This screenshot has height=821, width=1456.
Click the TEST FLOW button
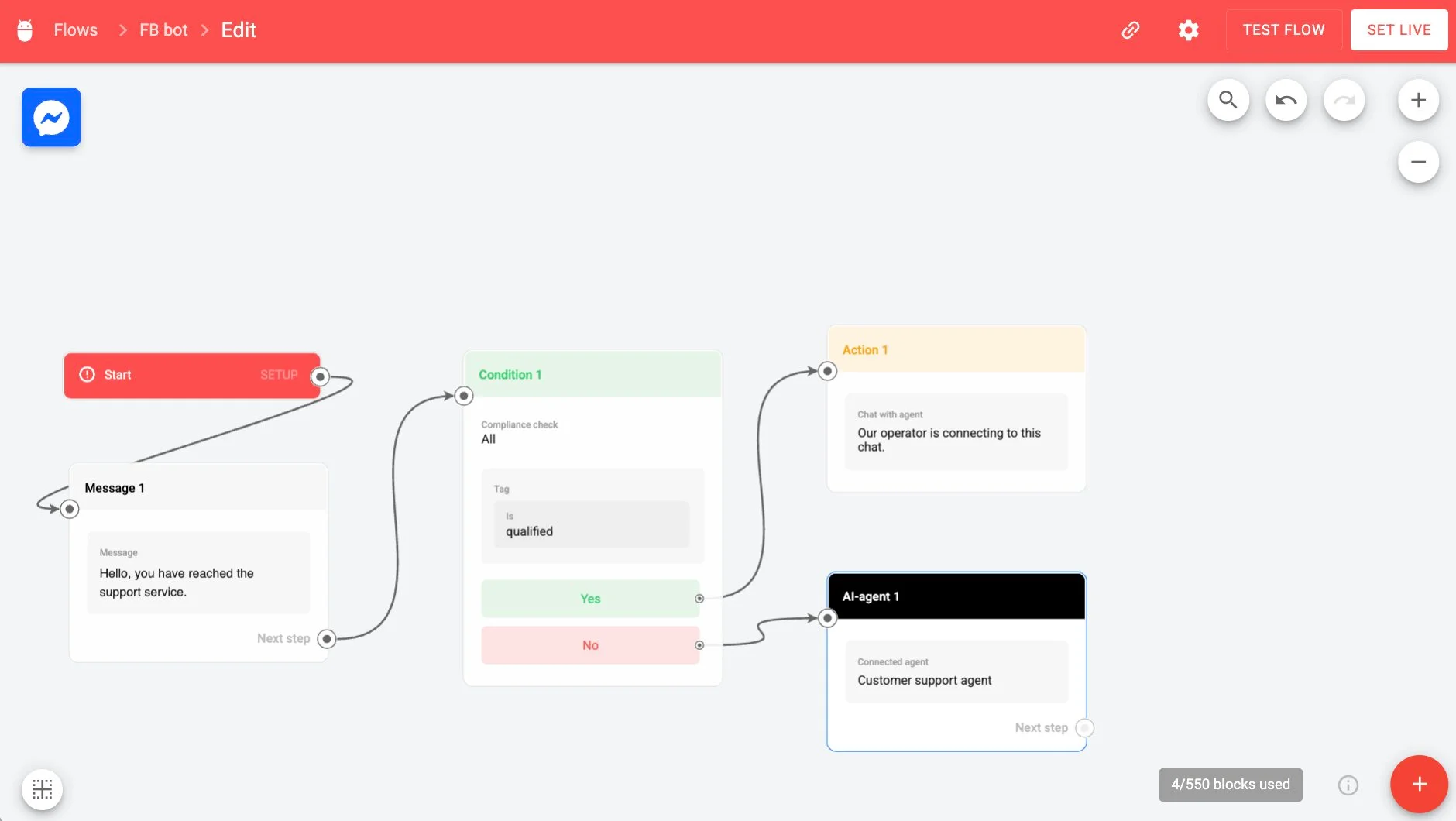pyautogui.click(x=1284, y=30)
